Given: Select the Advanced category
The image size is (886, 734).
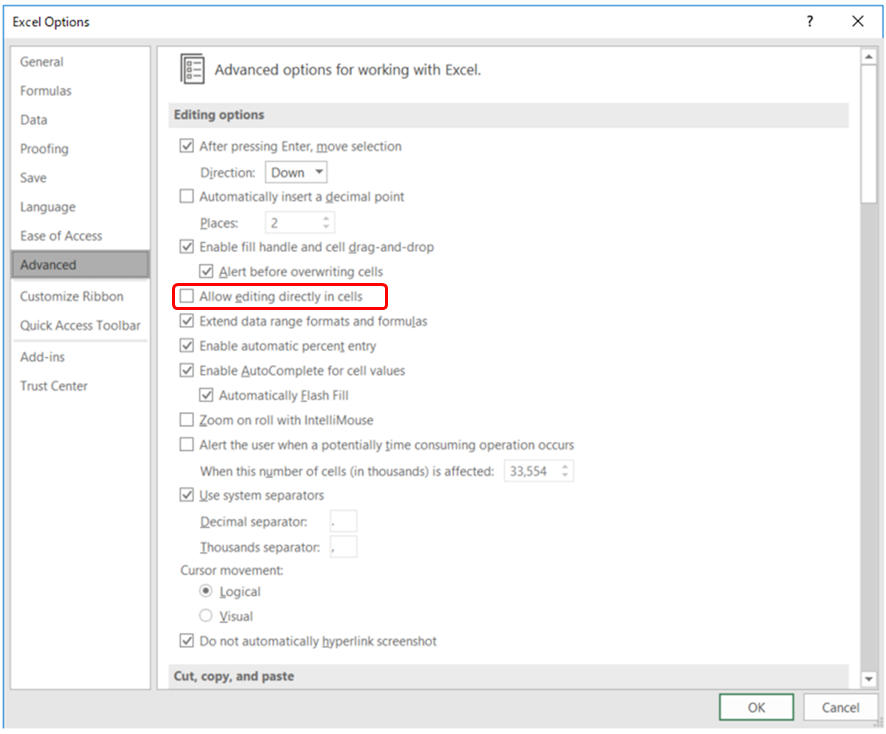Looking at the screenshot, I should click(80, 264).
